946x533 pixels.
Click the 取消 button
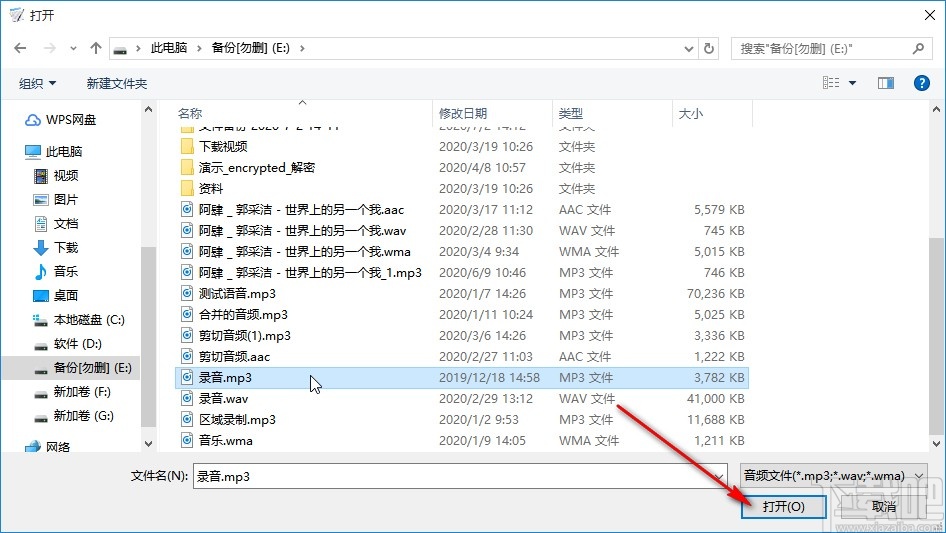point(883,506)
